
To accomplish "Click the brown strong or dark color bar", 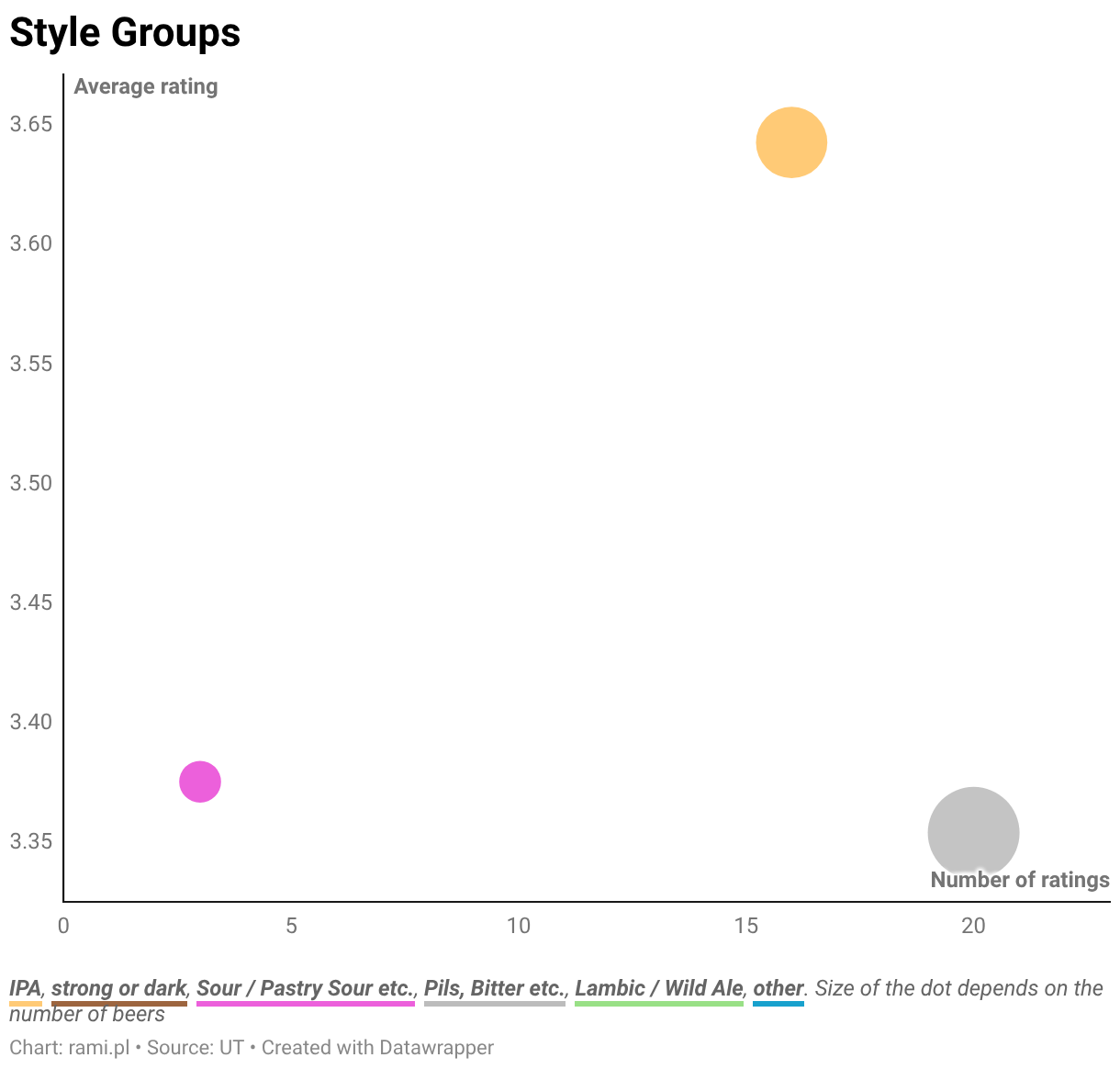I will coord(119,1004).
